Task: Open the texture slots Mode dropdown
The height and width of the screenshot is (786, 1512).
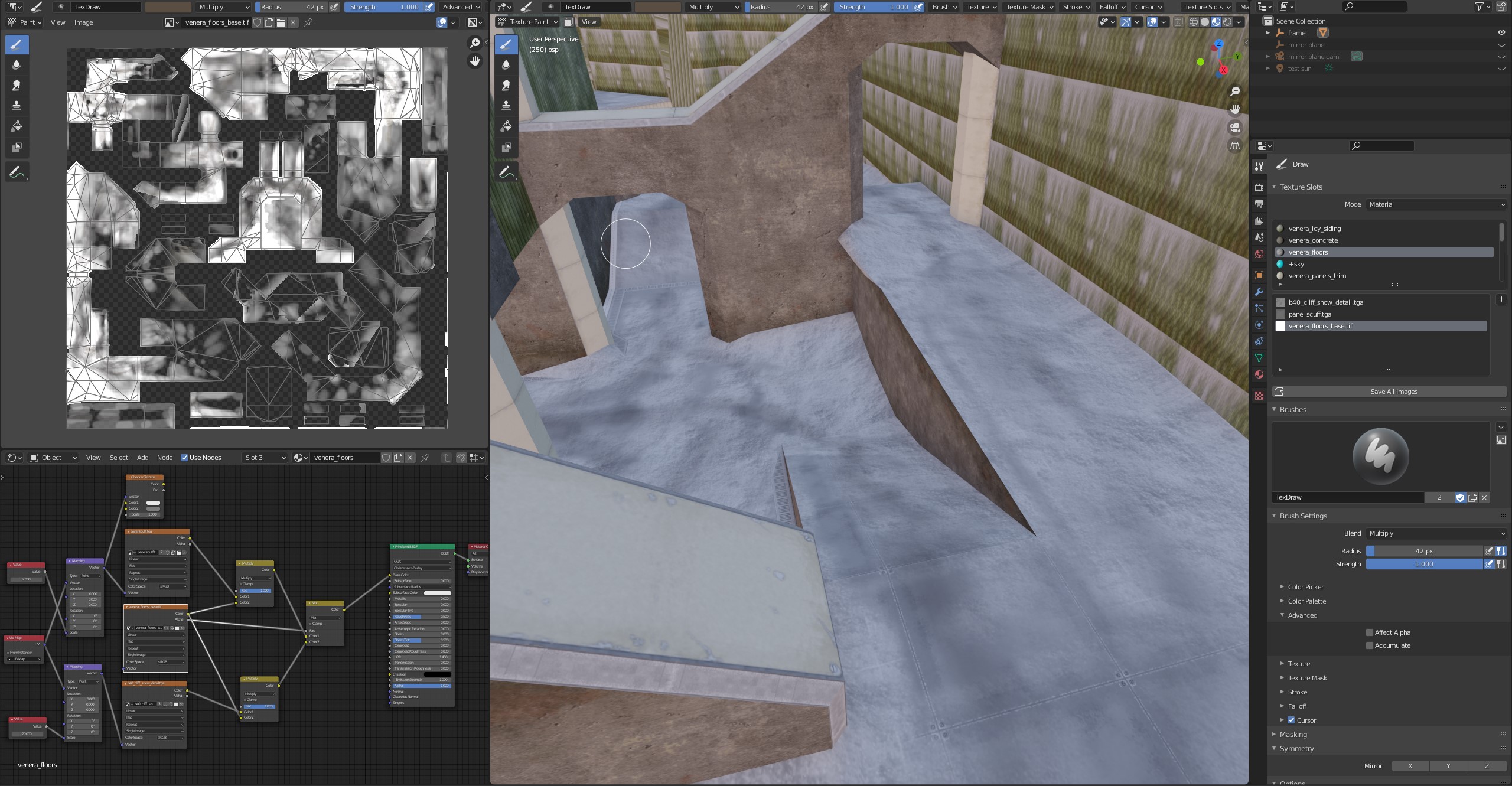Action: (x=1436, y=204)
